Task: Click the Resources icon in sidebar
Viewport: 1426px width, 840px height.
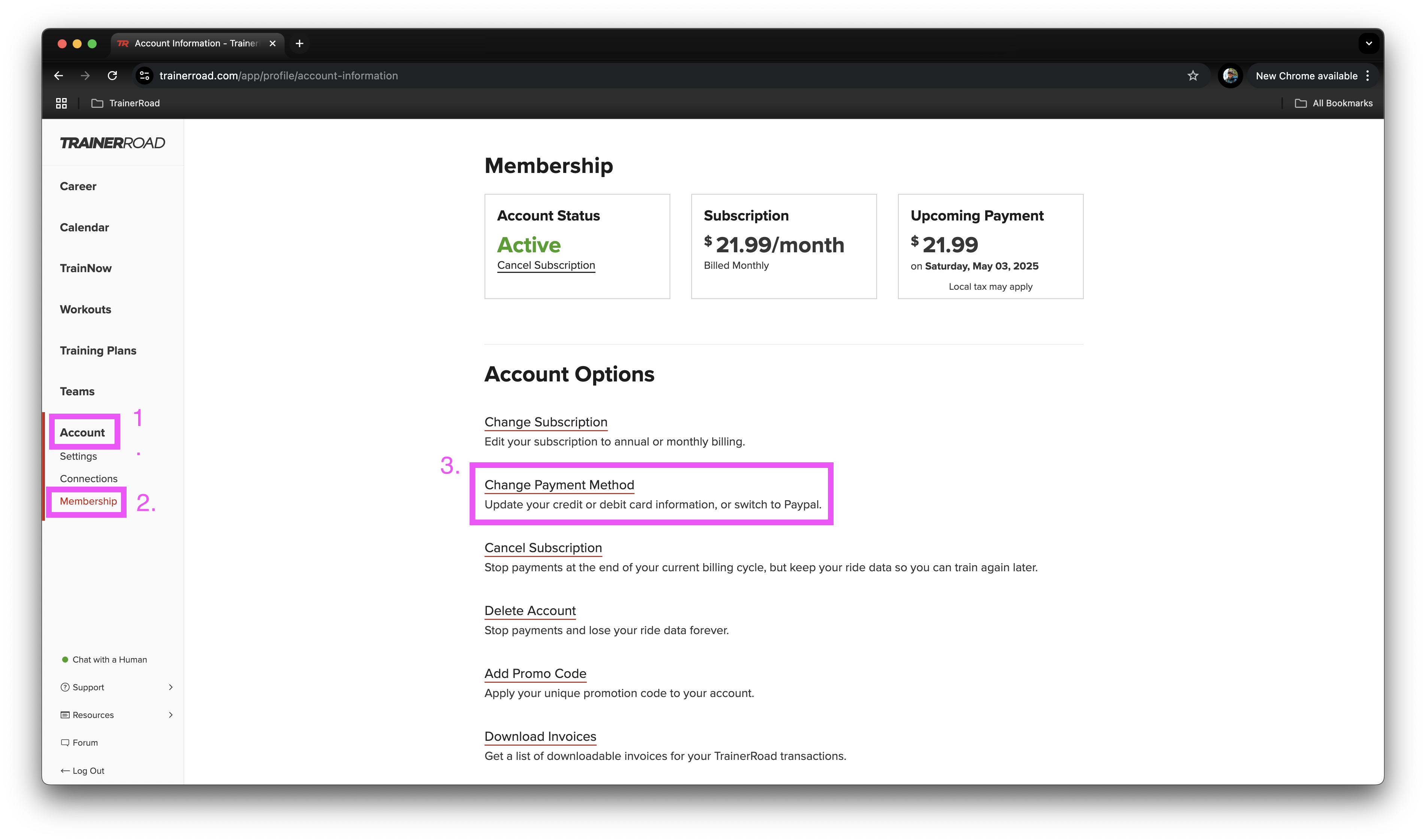Action: [x=64, y=715]
